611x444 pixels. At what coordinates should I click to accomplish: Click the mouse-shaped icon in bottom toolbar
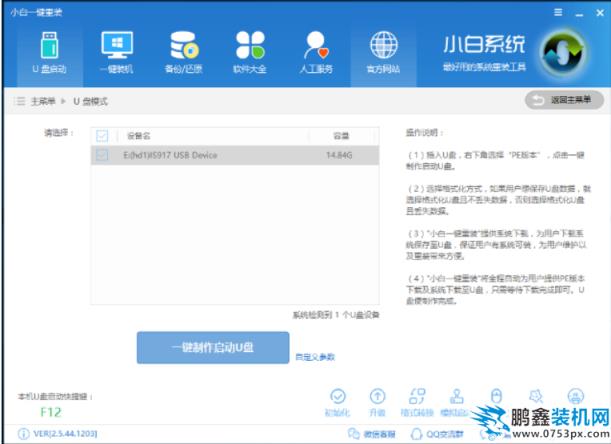pyautogui.click(x=496, y=396)
